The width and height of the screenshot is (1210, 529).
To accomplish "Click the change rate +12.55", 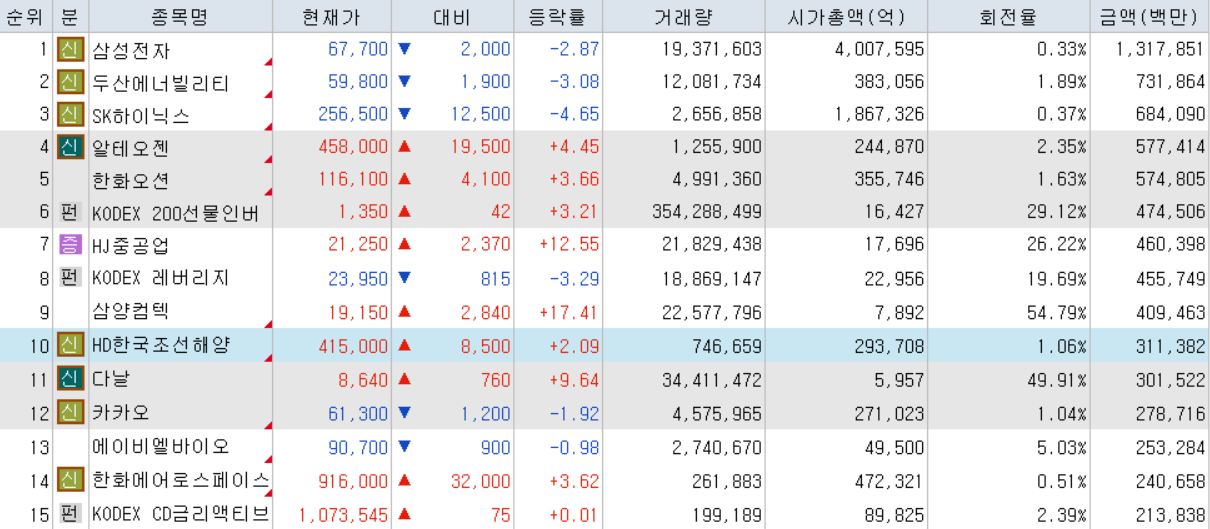I will click(569, 246).
